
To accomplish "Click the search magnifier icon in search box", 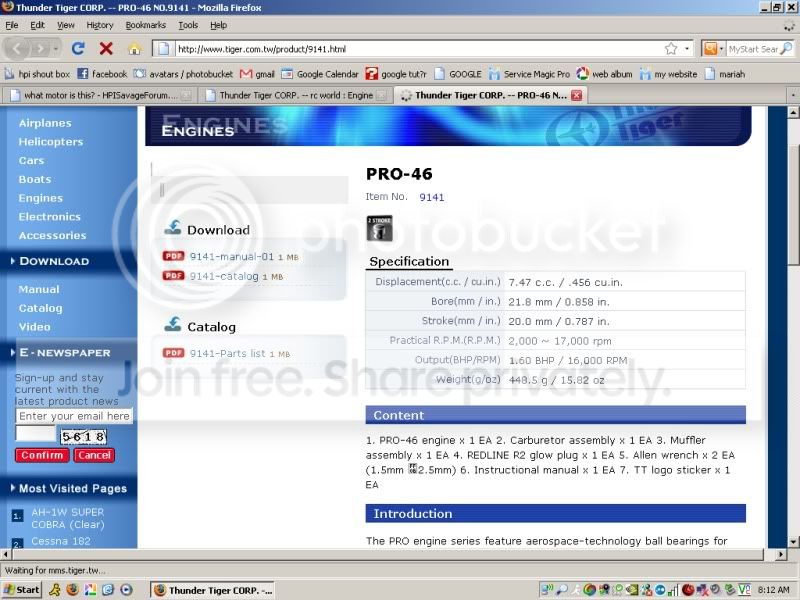I will point(787,48).
